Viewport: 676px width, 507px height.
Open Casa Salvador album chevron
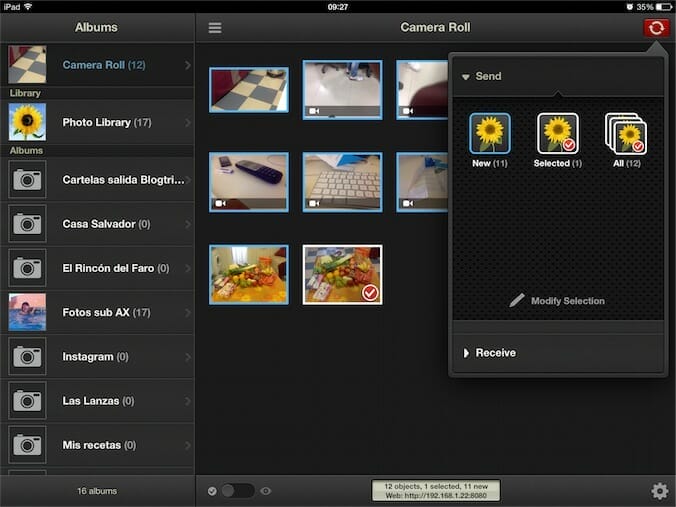187,224
